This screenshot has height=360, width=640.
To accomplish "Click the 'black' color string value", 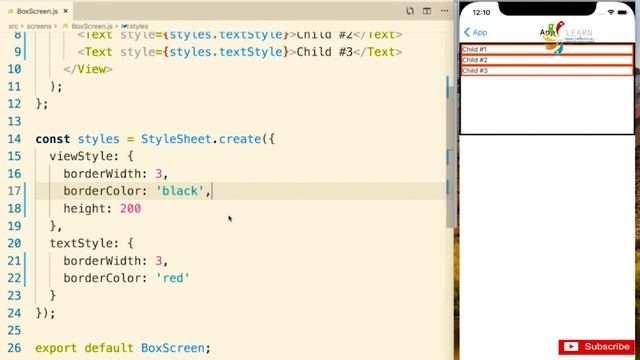I will point(180,191).
